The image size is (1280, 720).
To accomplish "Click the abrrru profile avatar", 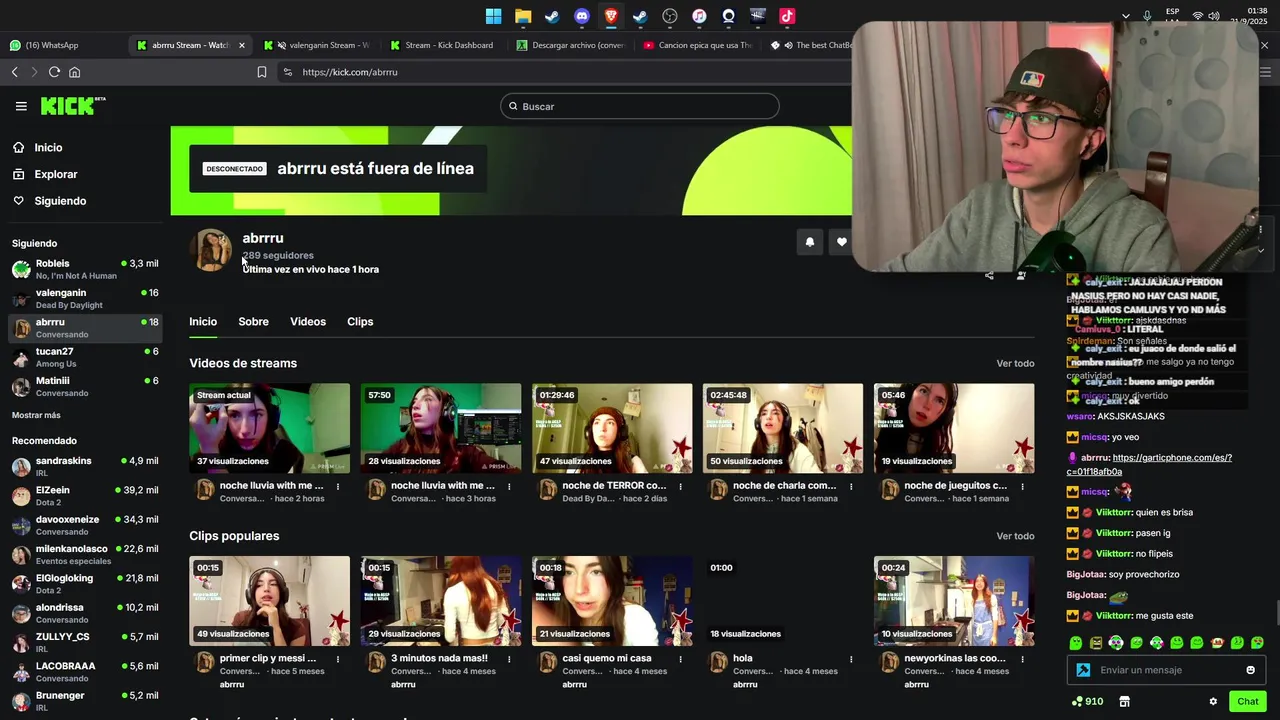I will 211,250.
